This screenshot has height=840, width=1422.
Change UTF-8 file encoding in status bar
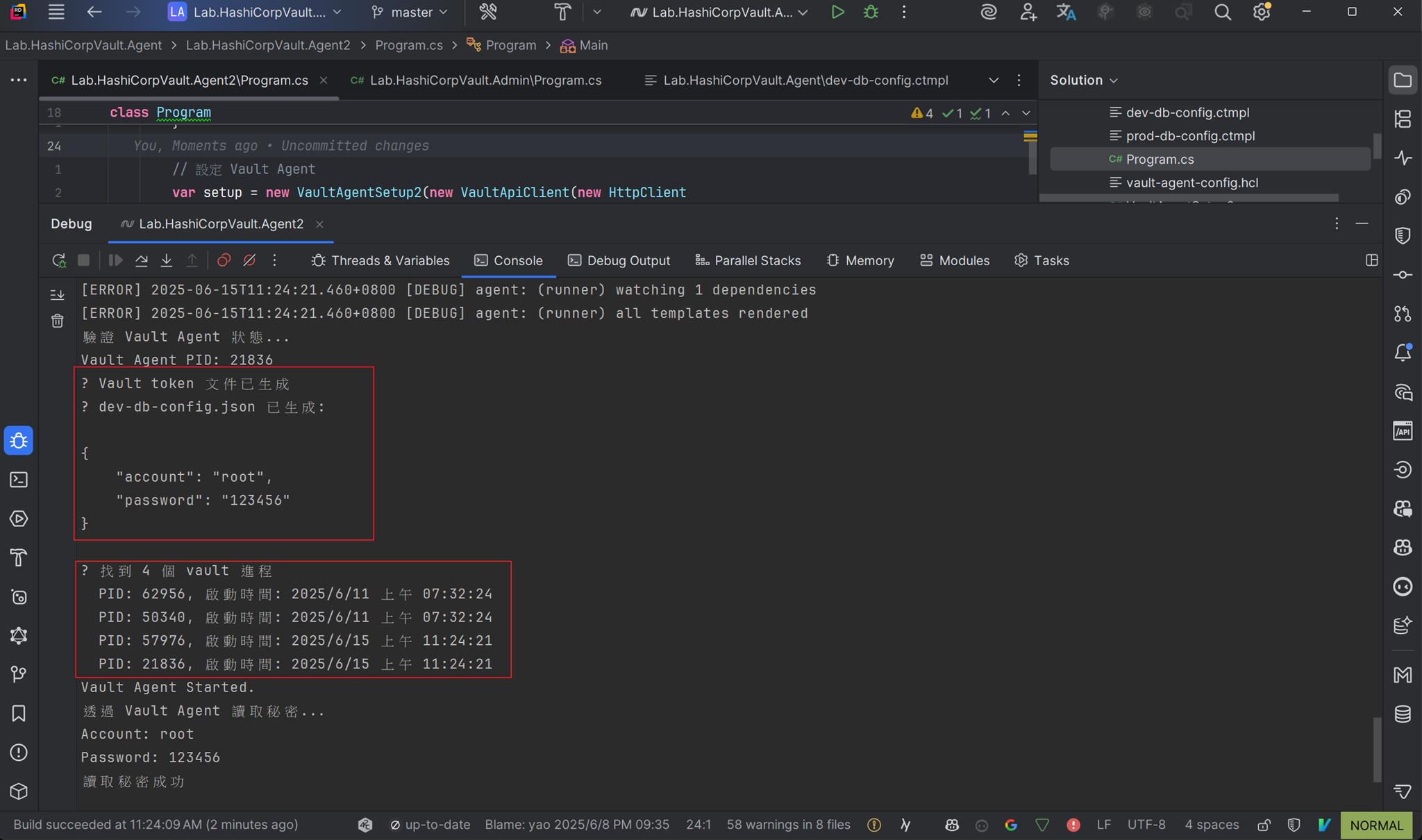(x=1146, y=825)
